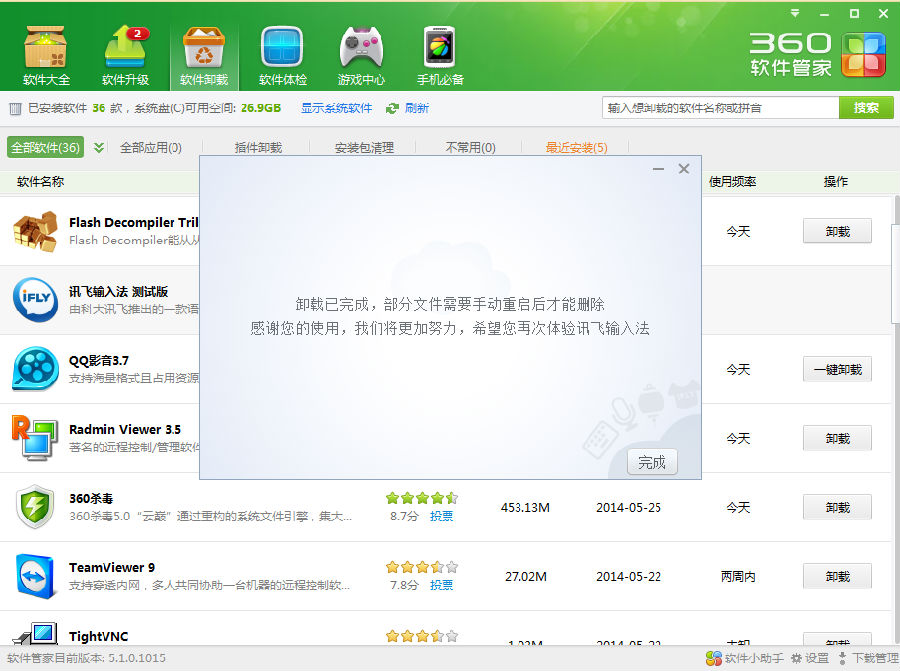Click 卸载 for TeamViewer 9
Screen dimensions: 900x671
(837, 576)
